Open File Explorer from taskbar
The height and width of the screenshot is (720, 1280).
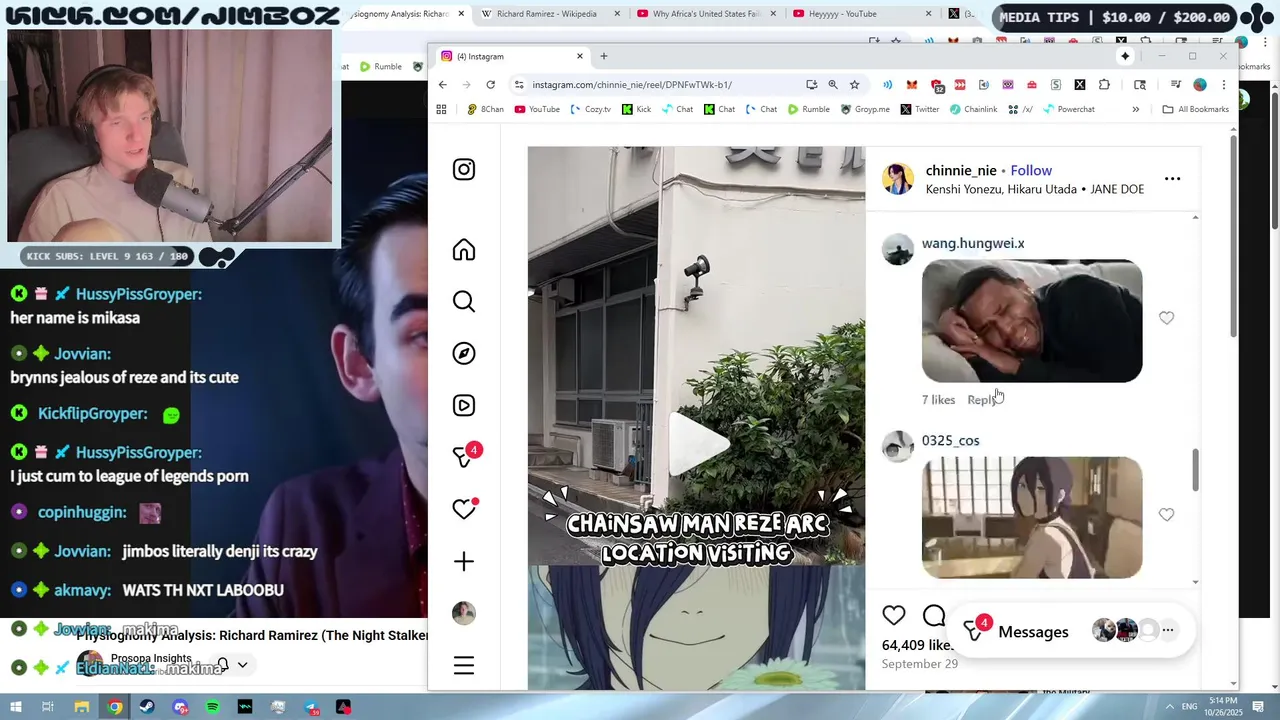(82, 707)
